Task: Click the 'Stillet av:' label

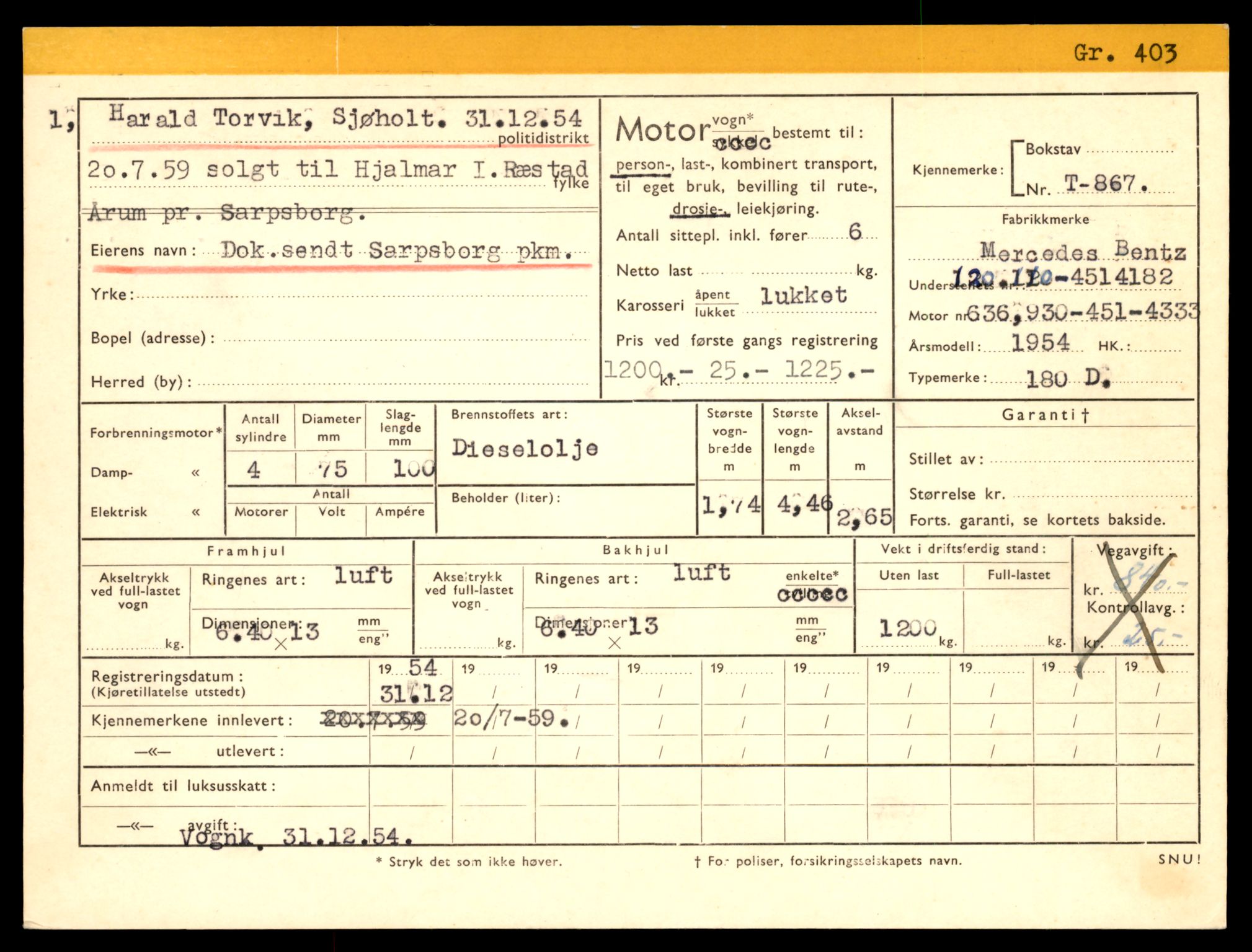Action: tap(946, 459)
